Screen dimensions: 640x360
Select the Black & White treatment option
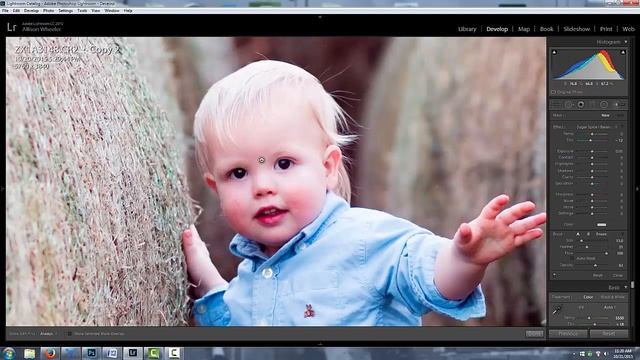point(613,297)
